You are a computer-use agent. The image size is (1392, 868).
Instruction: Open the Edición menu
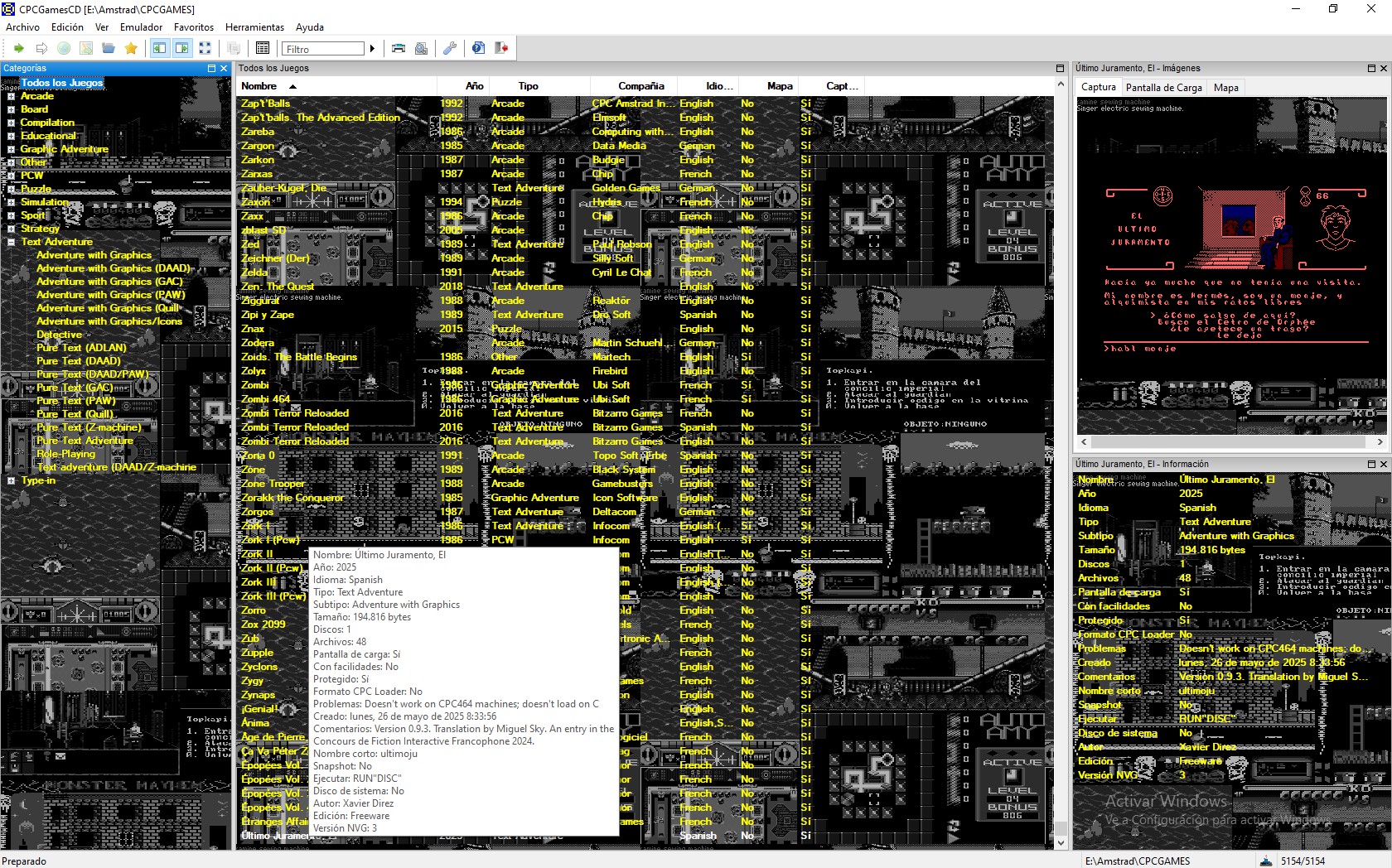coord(67,27)
